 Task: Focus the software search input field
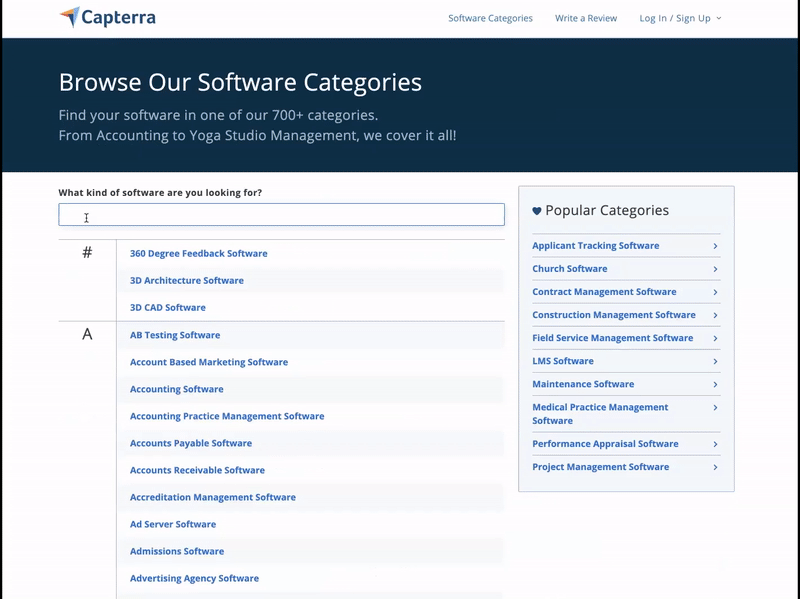tap(281, 214)
